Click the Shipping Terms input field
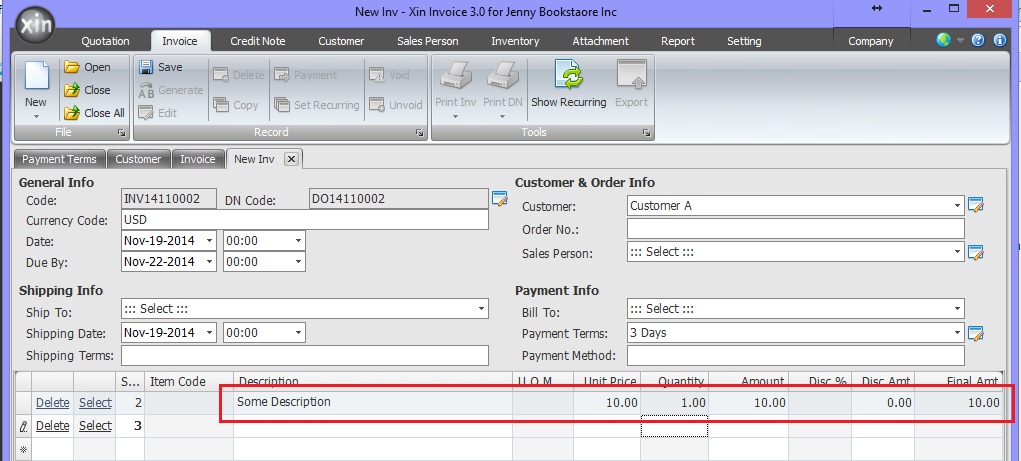The height and width of the screenshot is (461, 1021). coord(305,356)
